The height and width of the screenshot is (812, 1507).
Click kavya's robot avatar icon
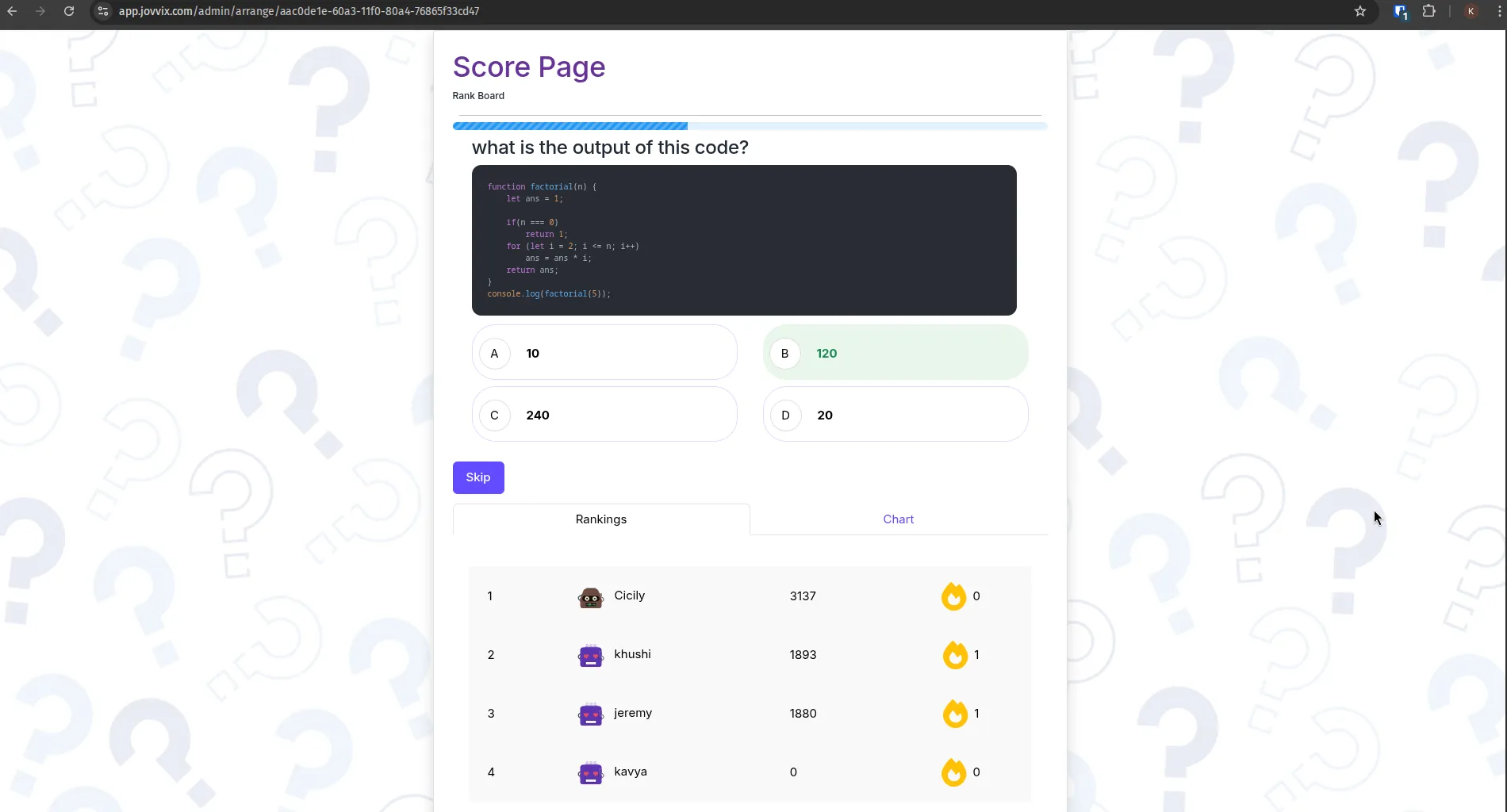tap(590, 773)
